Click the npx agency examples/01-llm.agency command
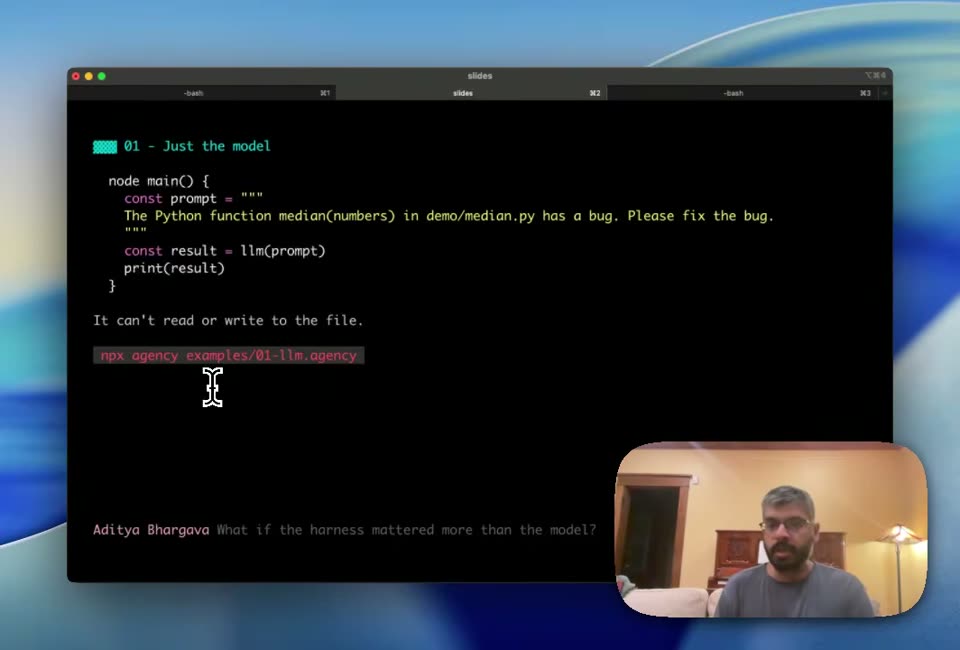Viewport: 960px width, 650px height. [x=228, y=356]
